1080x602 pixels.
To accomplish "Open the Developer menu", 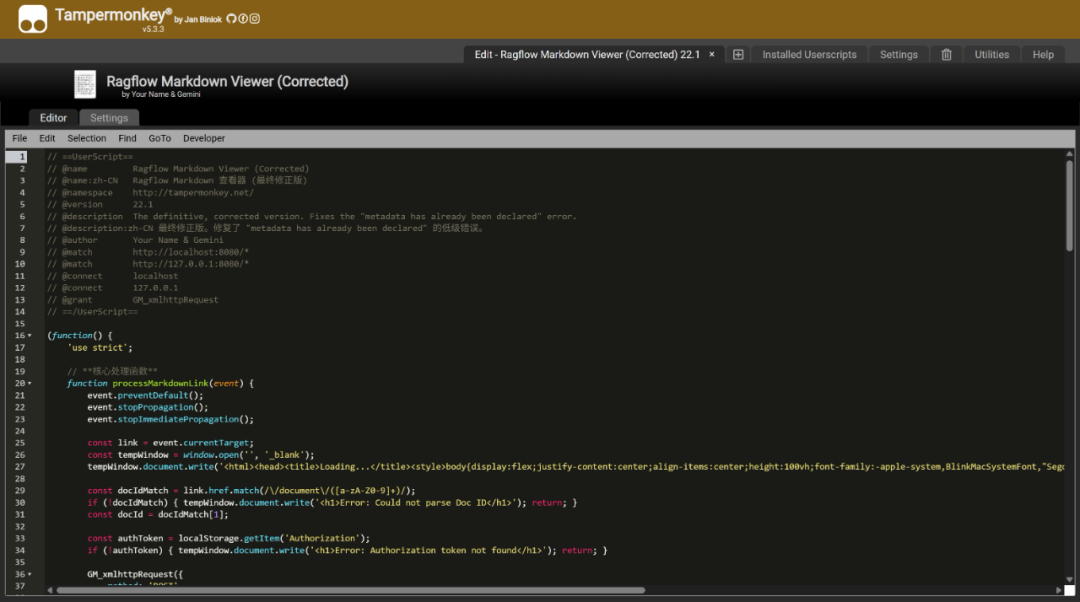I will point(204,138).
